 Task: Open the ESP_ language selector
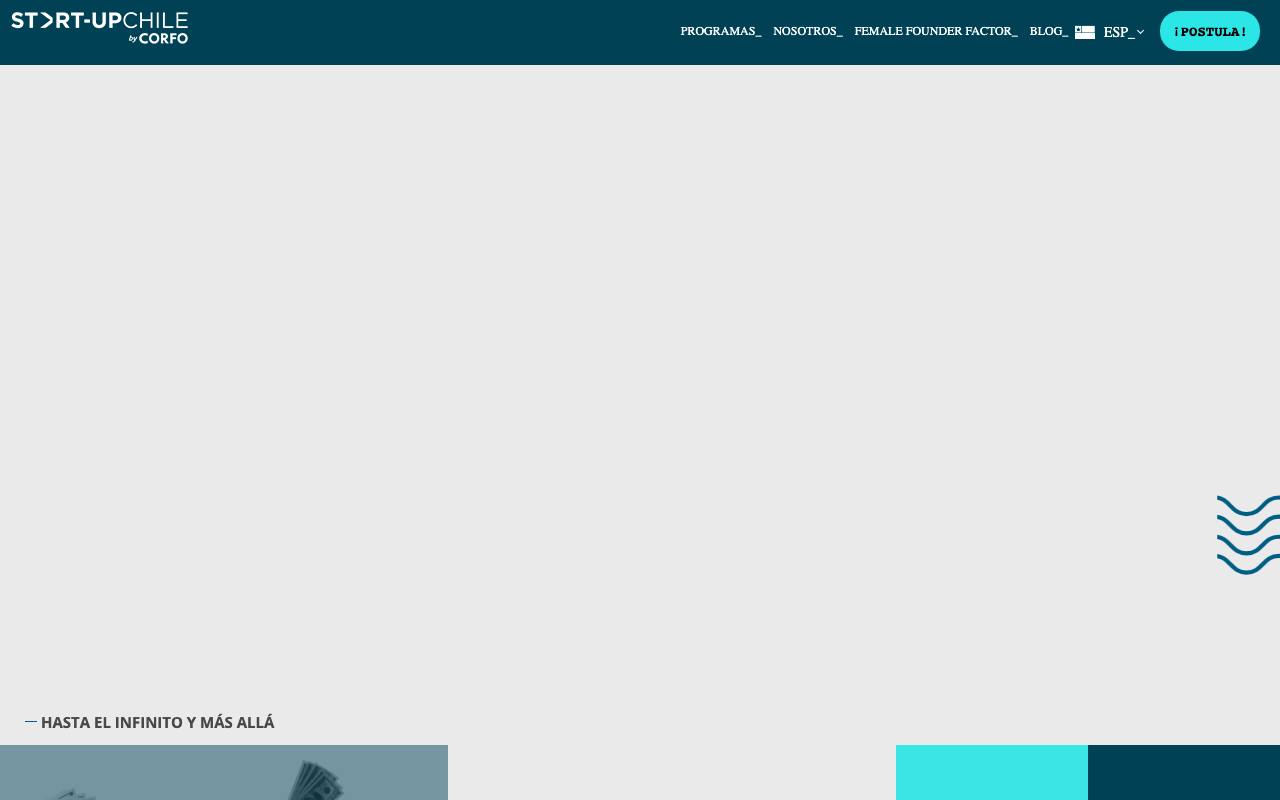point(1118,32)
